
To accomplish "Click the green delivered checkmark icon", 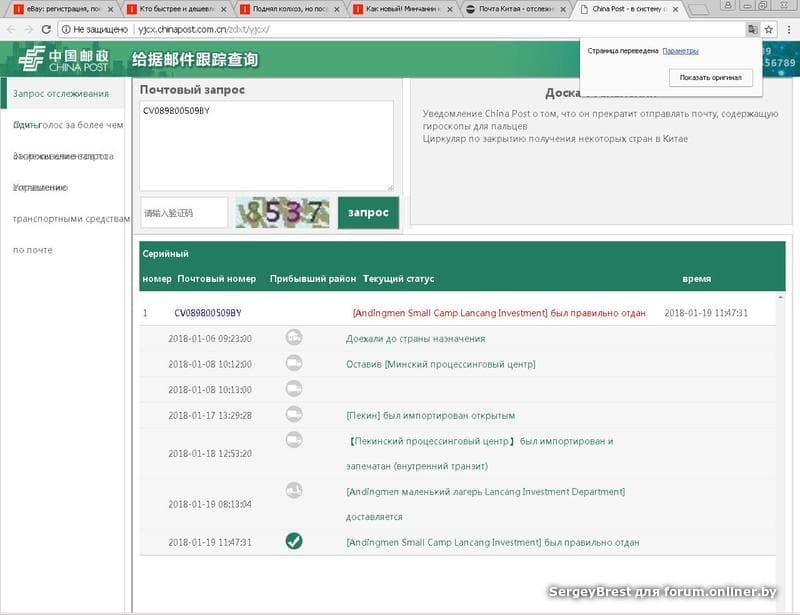I will [294, 541].
